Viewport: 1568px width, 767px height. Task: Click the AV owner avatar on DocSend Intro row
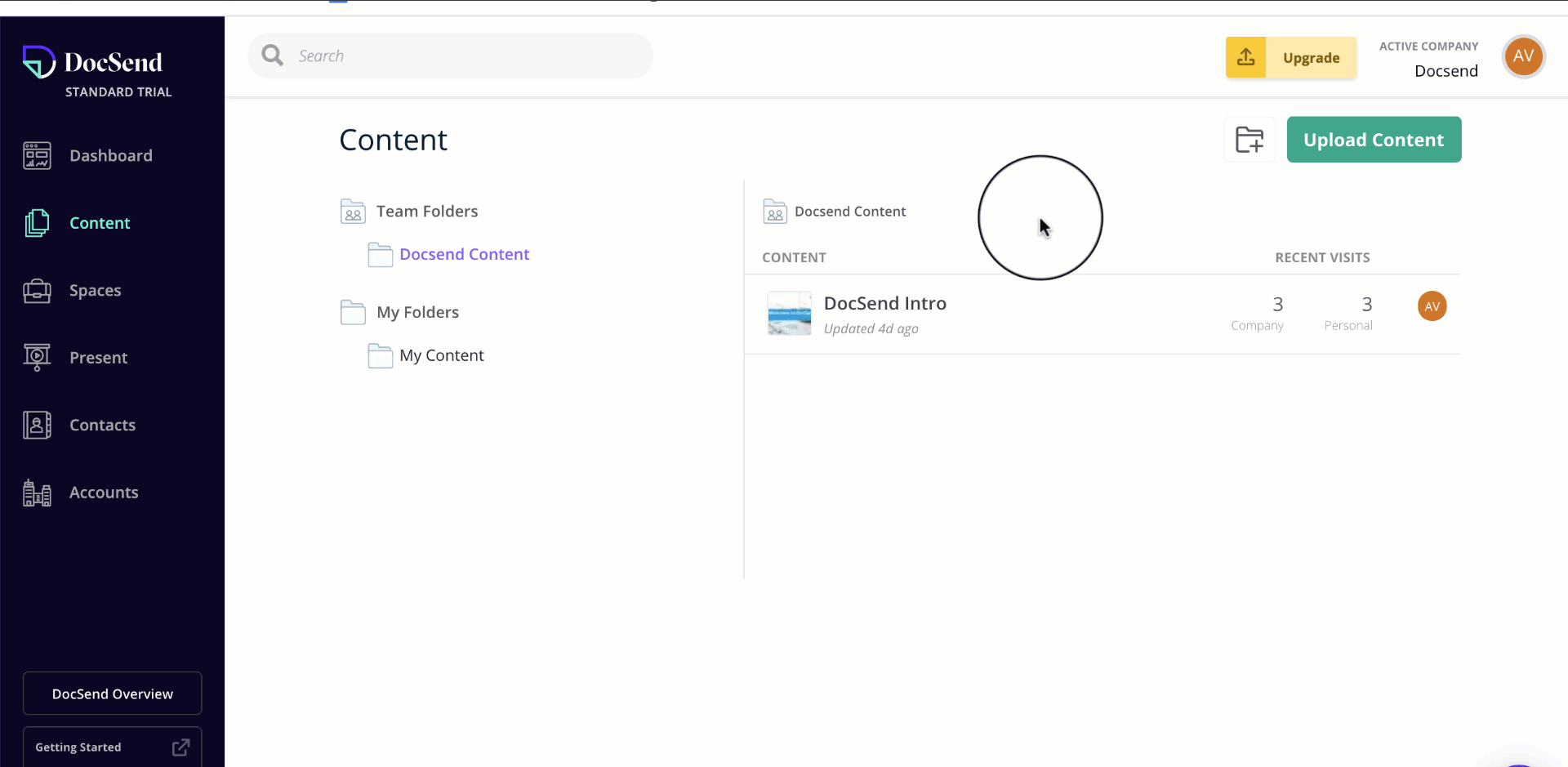coord(1432,306)
